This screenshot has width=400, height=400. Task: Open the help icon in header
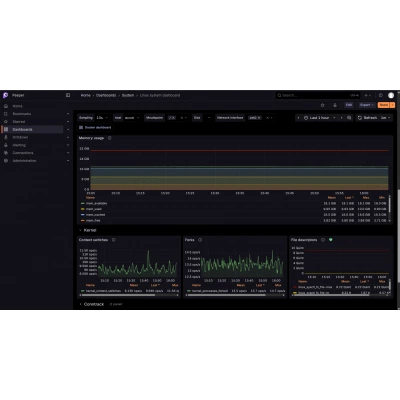[381, 95]
